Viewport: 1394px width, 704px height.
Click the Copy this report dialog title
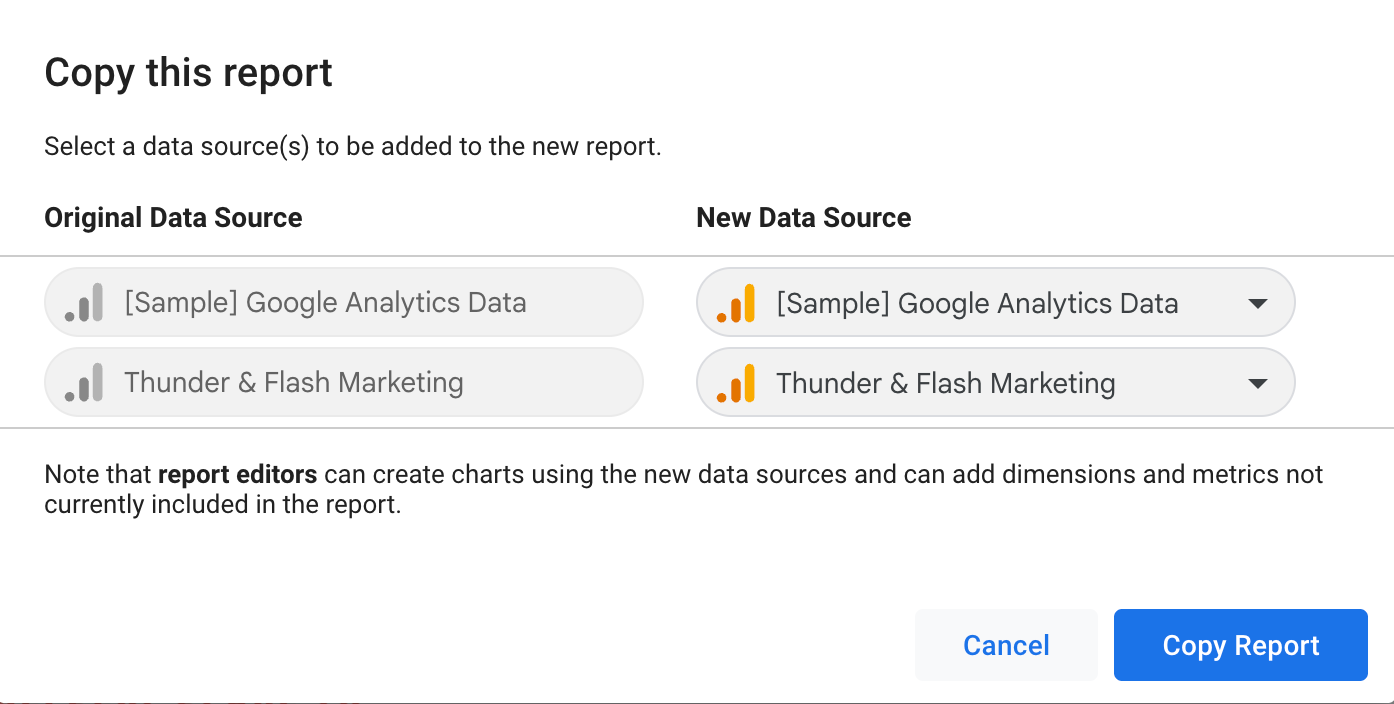click(x=189, y=73)
